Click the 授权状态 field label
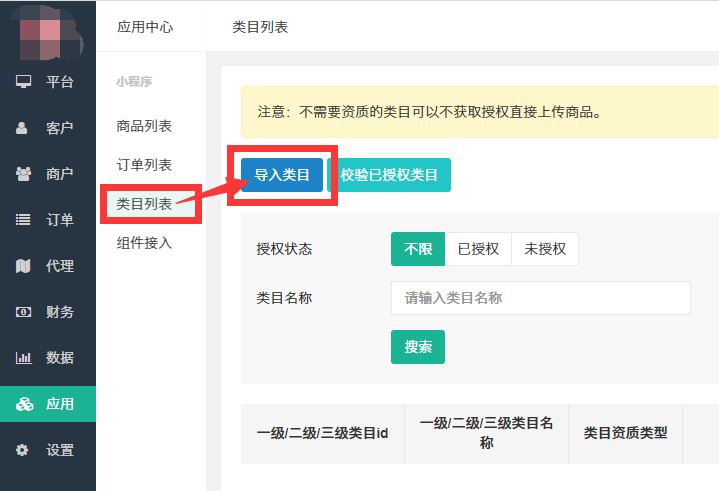 [x=284, y=249]
